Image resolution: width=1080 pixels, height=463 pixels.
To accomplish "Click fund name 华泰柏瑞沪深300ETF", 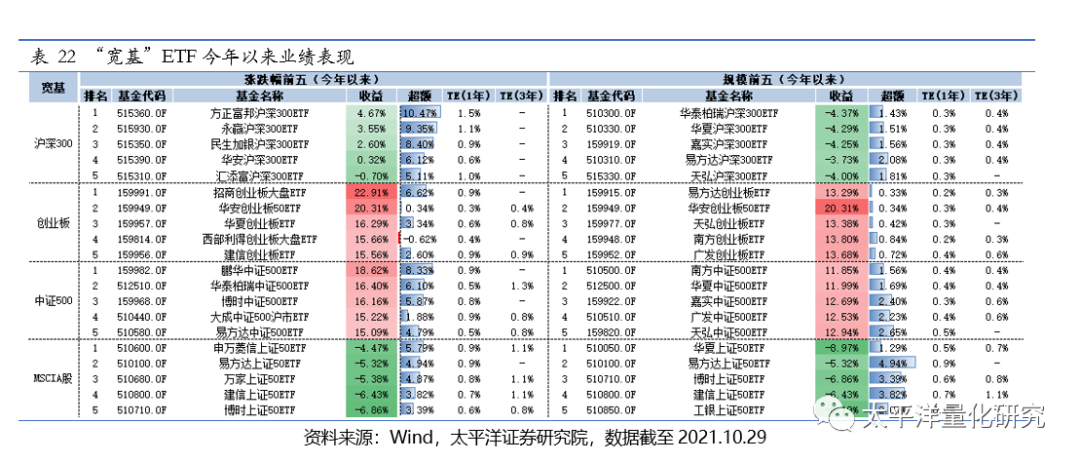I will (x=729, y=113).
